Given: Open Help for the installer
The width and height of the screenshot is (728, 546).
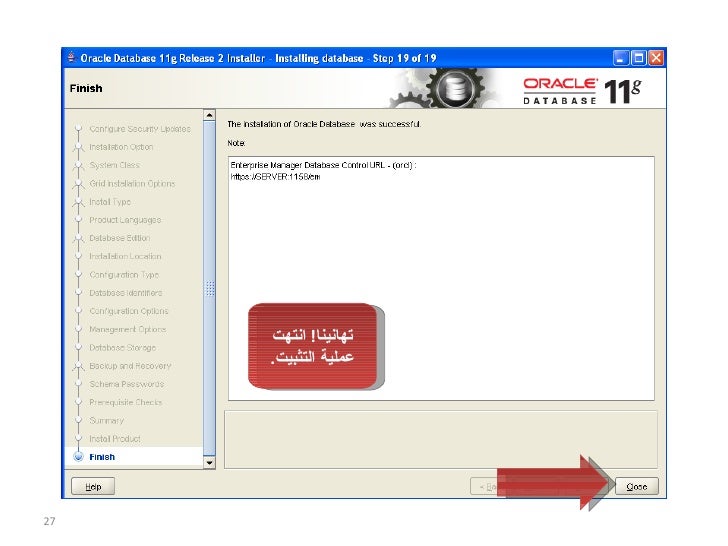Looking at the screenshot, I should pos(93,486).
